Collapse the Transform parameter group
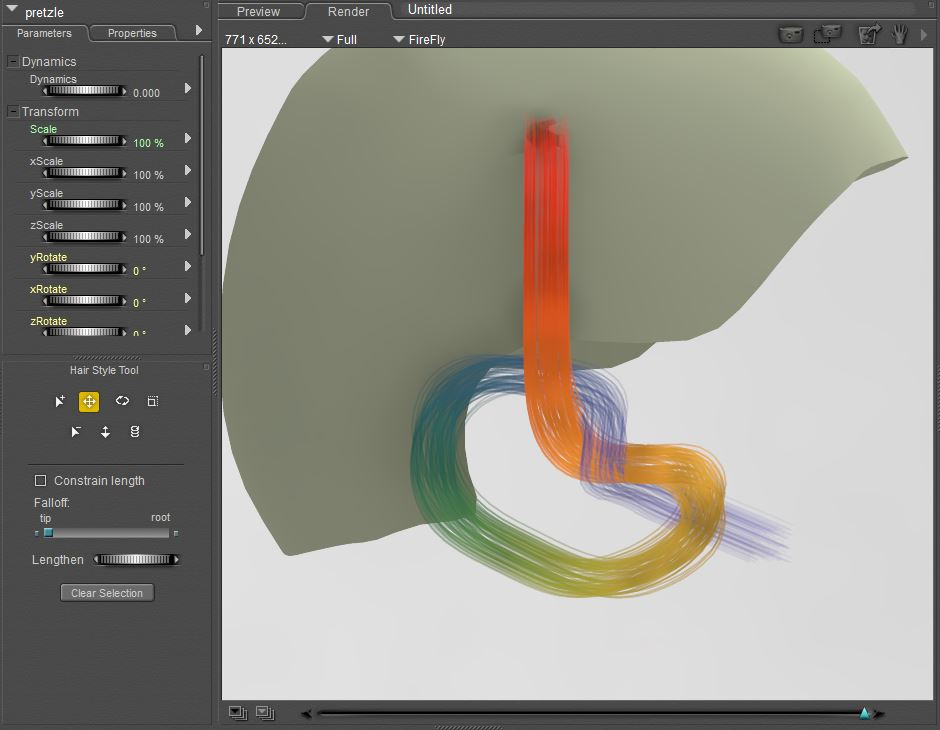 click(13, 112)
